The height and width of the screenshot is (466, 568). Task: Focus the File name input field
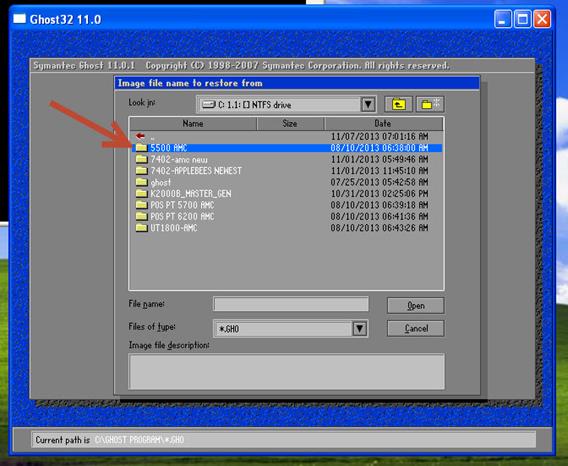tap(291, 304)
